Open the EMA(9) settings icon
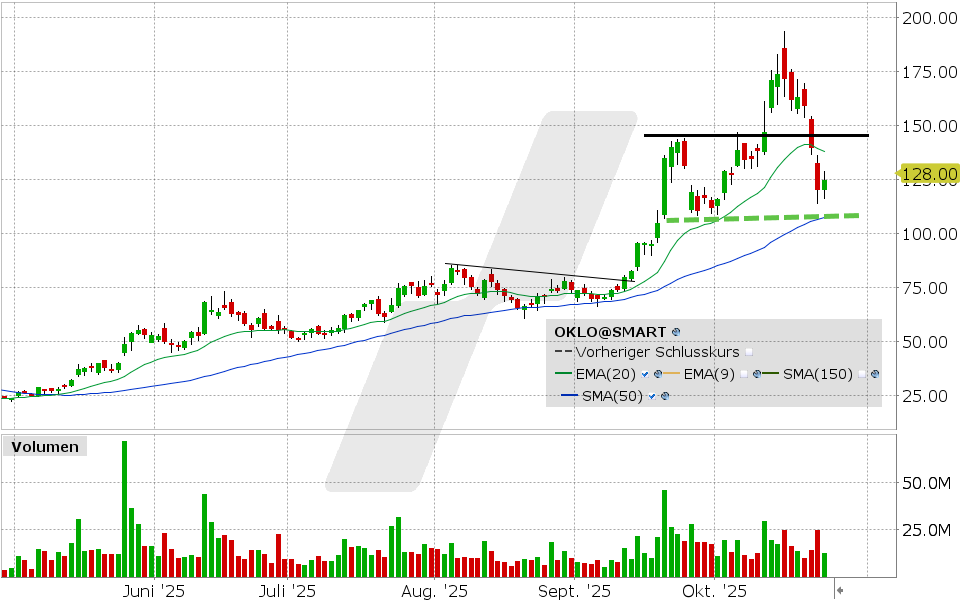 [758, 374]
